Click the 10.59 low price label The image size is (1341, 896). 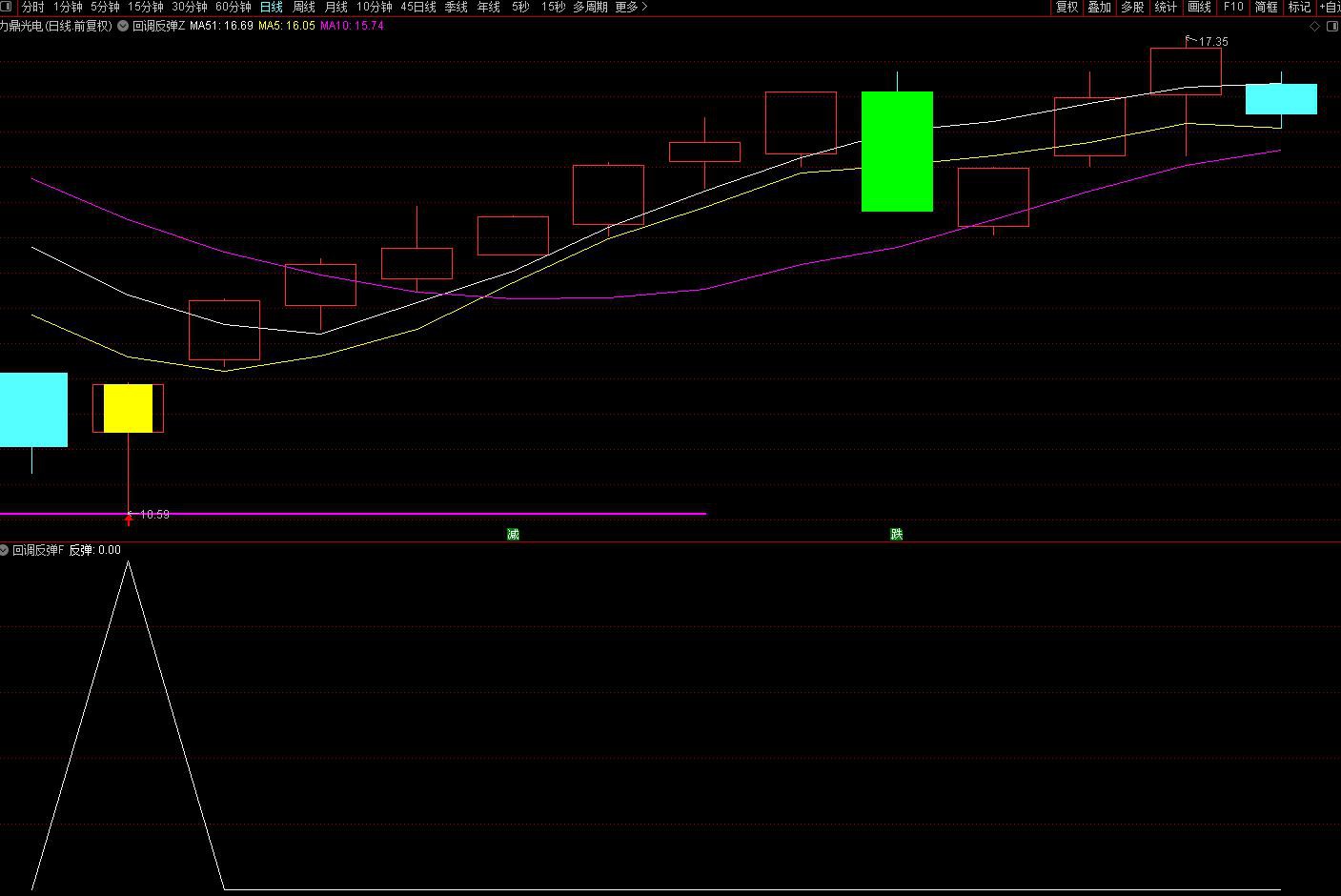pos(154,515)
